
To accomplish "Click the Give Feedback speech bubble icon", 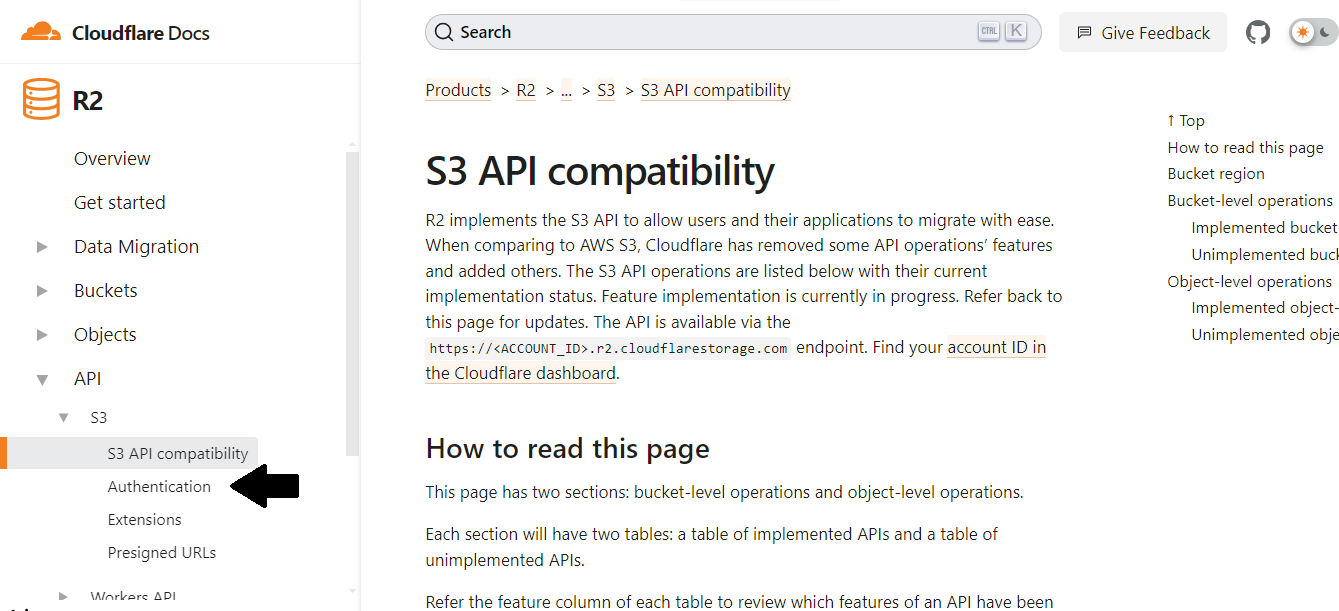I will pyautogui.click(x=1084, y=32).
